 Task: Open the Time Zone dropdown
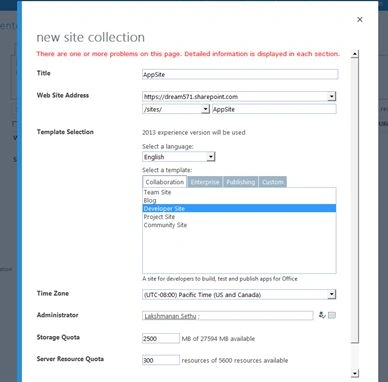[239, 295]
